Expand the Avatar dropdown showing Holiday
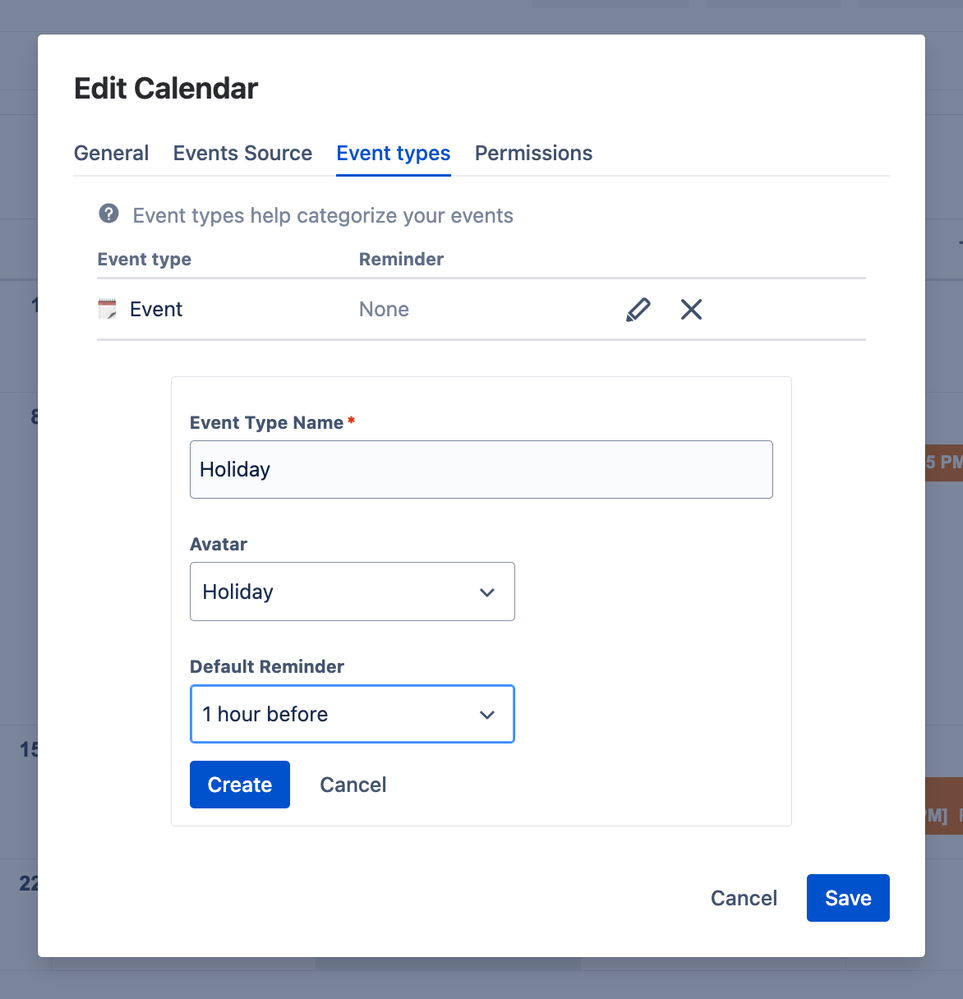The height and width of the screenshot is (999, 963). tap(352, 591)
